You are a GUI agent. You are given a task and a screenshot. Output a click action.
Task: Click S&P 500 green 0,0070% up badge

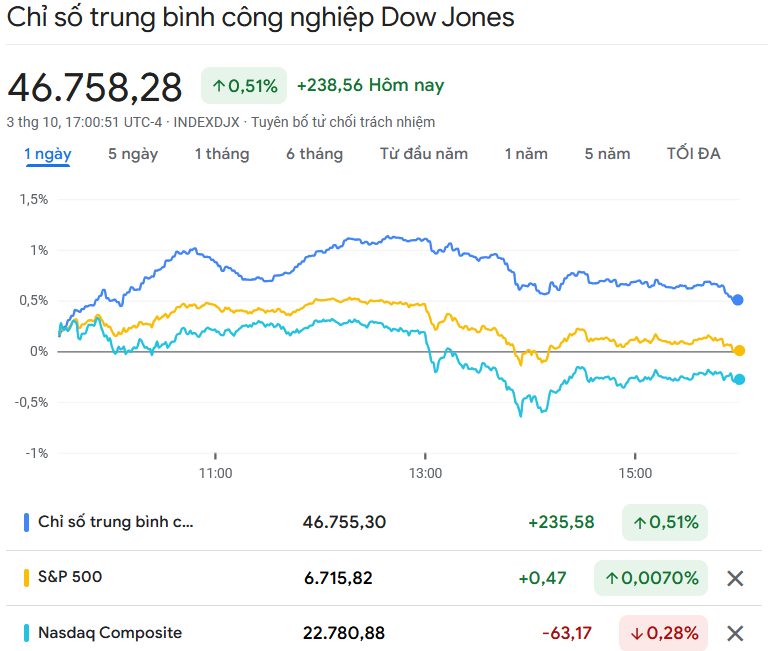coord(651,578)
